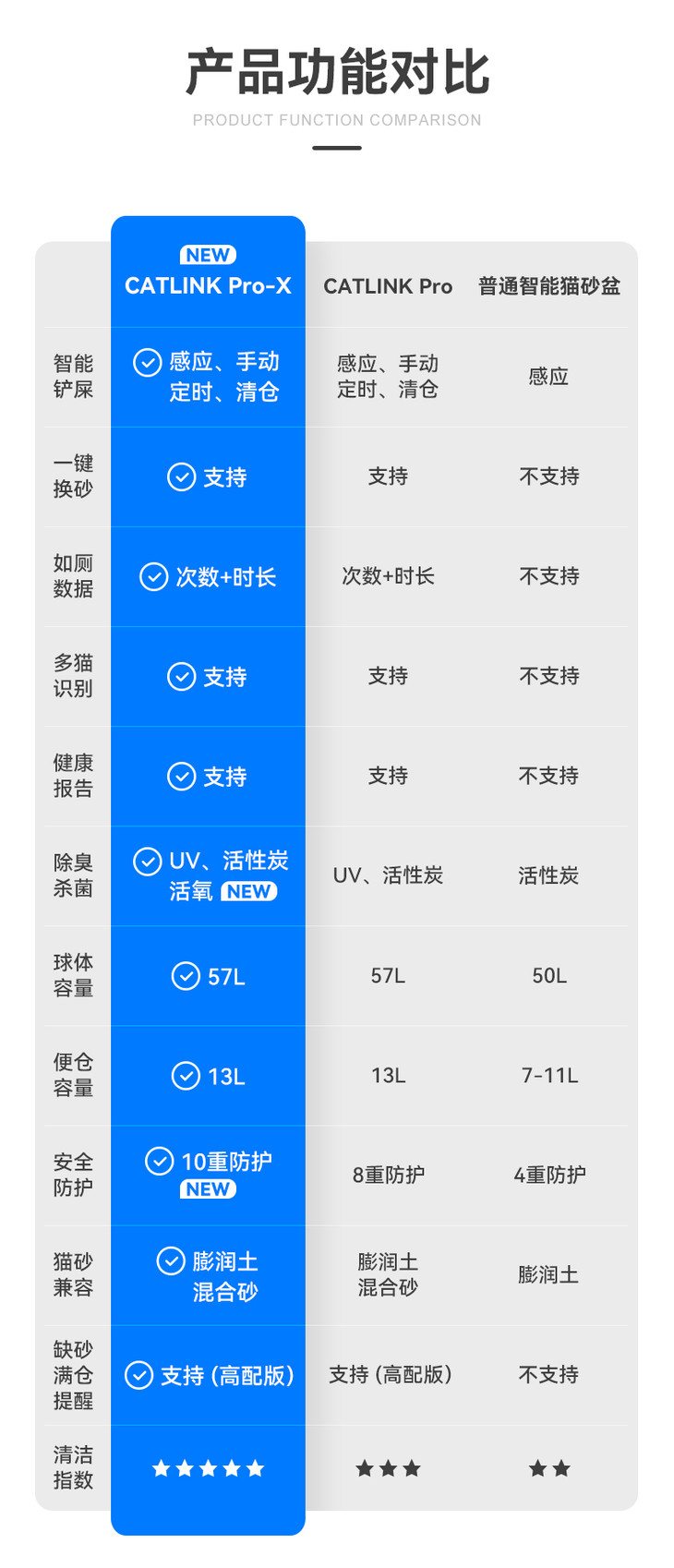Viewport: 674px width, 1568px height.
Task: Click the 一键换砂 row label
Action: pyautogui.click(x=73, y=476)
